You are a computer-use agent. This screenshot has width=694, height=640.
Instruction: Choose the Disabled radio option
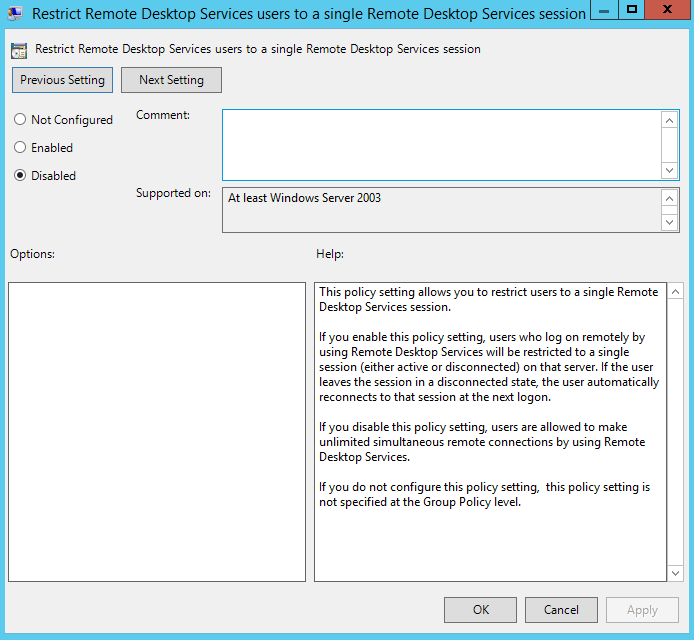click(20, 176)
